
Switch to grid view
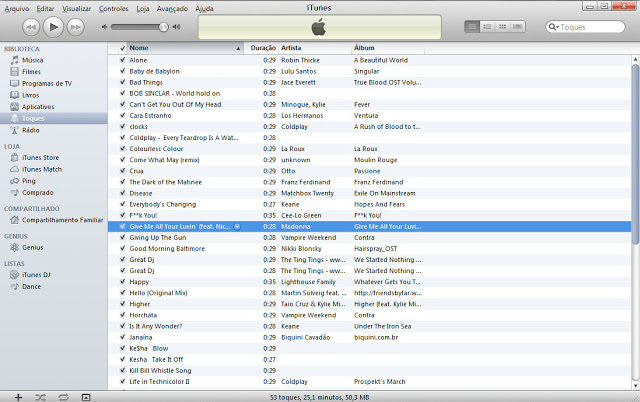pos(504,26)
